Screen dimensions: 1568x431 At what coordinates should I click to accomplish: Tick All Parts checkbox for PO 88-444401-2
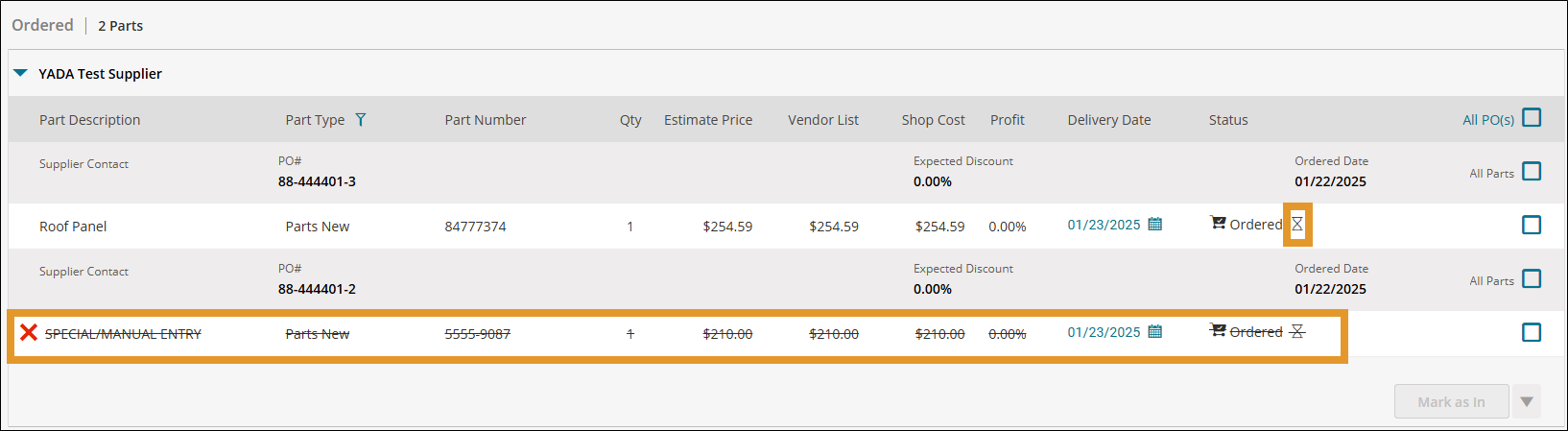tap(1532, 279)
